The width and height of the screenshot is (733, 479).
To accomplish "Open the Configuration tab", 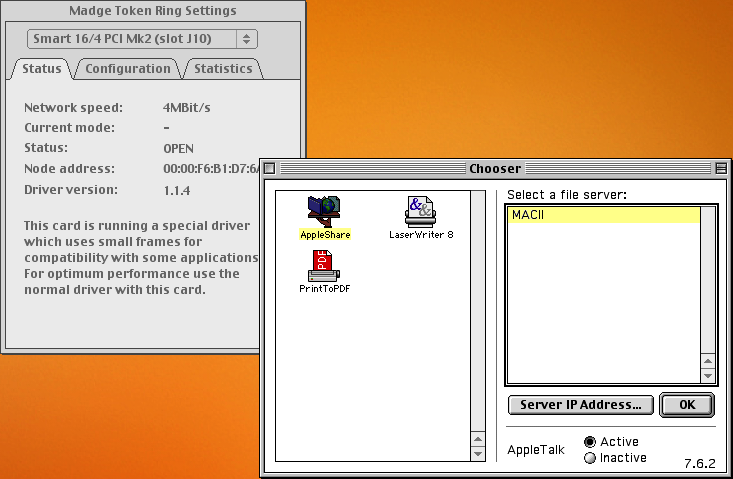I will click(127, 69).
